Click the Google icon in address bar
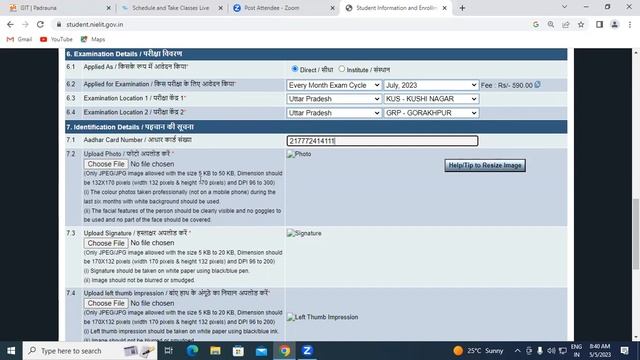640x360 pixels. 536,24
